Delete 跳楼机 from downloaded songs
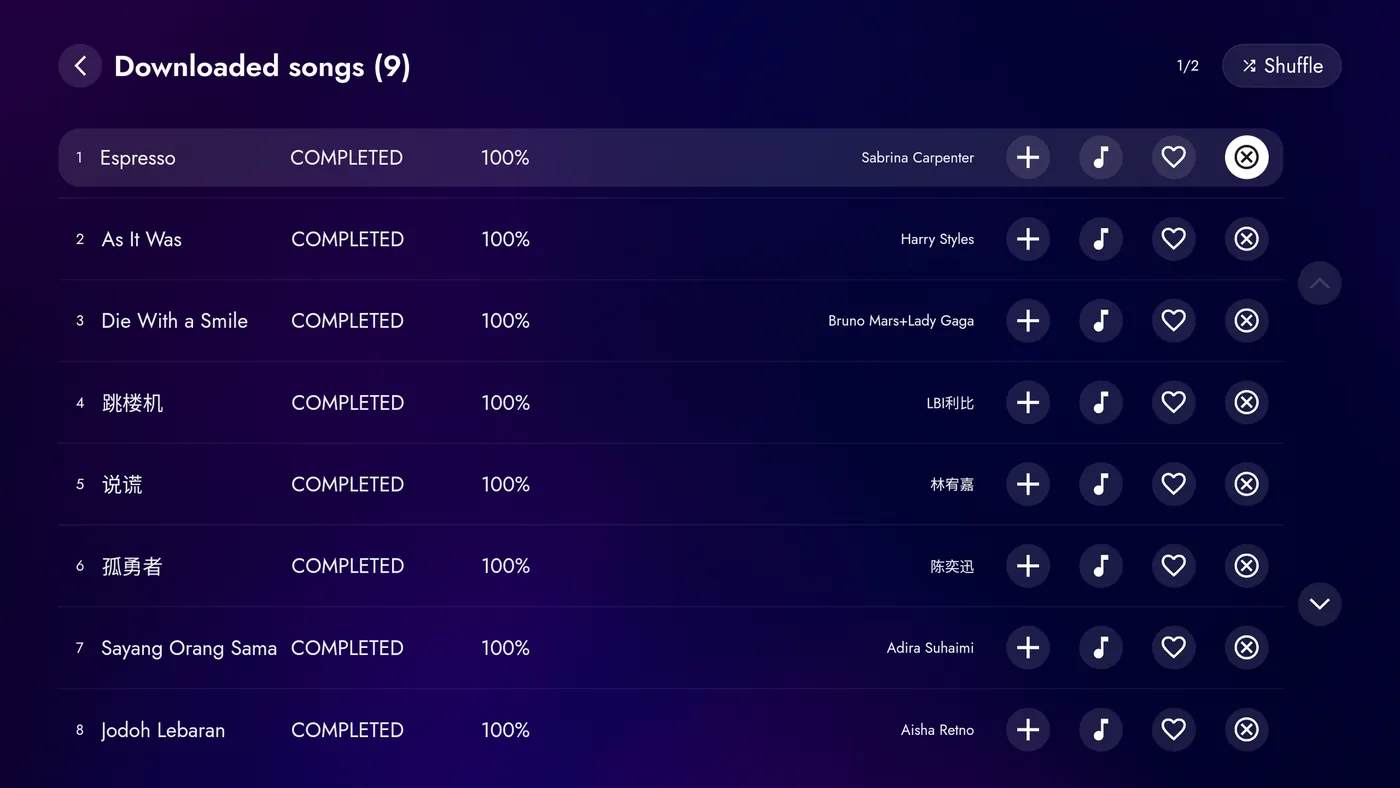This screenshot has height=788, width=1400. pos(1246,402)
